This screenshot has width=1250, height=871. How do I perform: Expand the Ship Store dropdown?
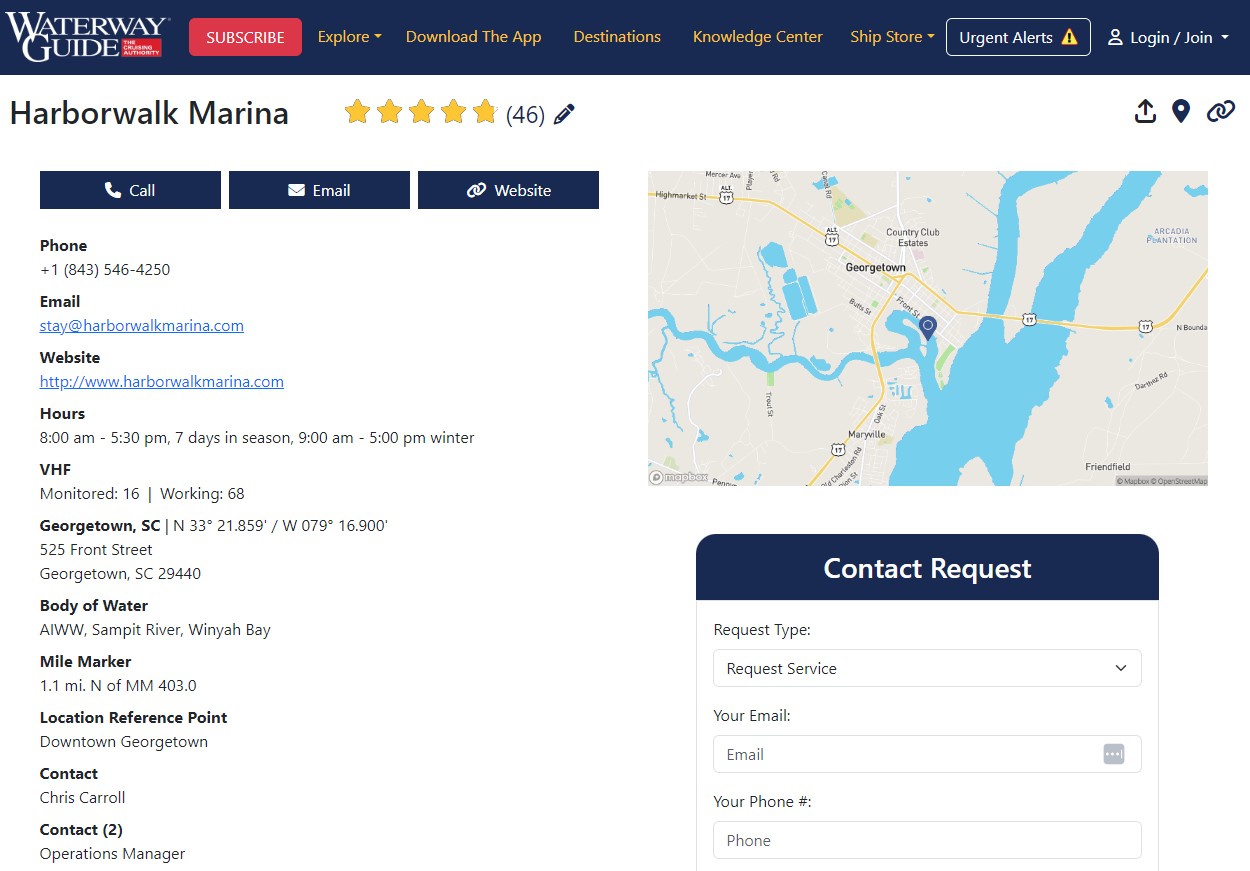click(892, 37)
